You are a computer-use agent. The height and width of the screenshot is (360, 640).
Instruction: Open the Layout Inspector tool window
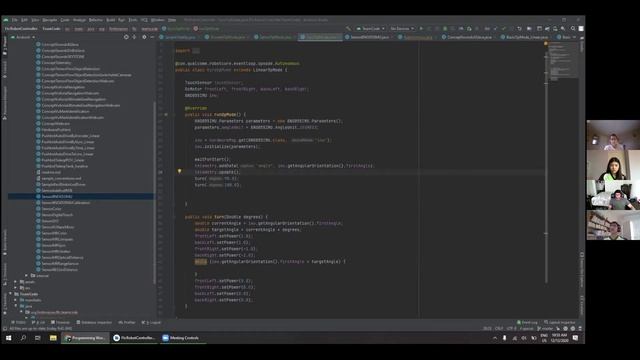click(x=560, y=322)
